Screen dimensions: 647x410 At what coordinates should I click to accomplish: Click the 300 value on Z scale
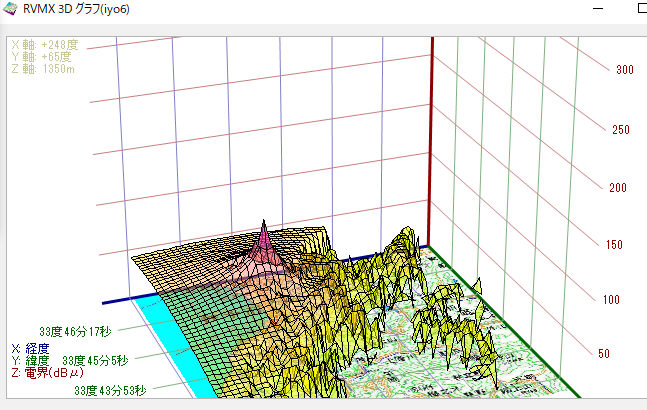[x=625, y=71]
